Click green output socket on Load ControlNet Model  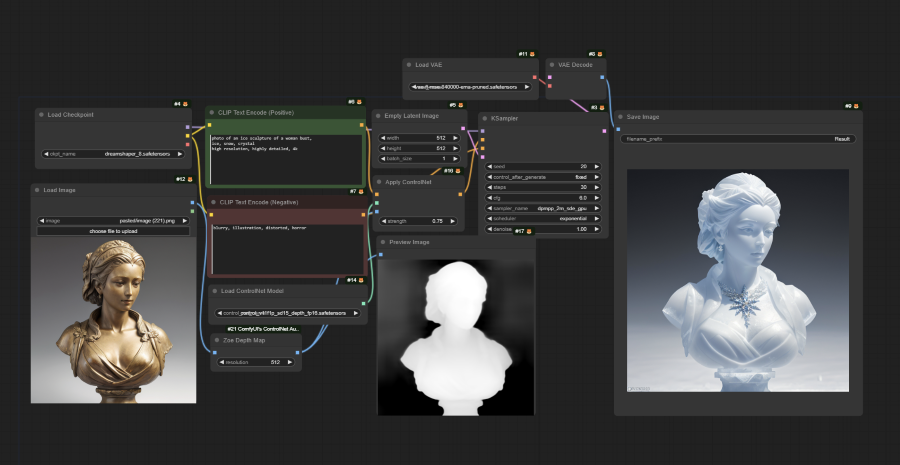(x=363, y=304)
